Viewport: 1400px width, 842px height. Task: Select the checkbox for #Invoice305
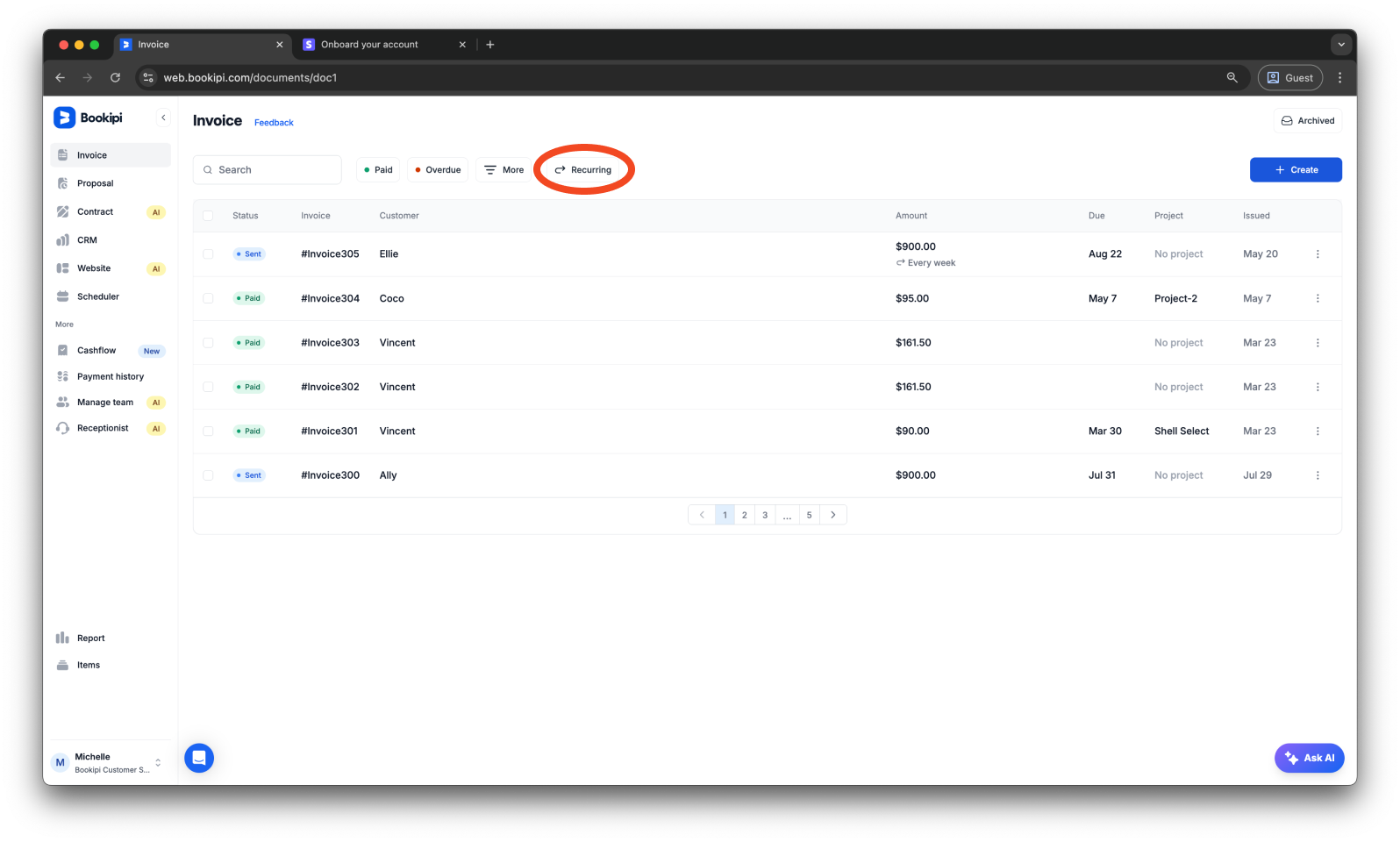click(x=208, y=254)
